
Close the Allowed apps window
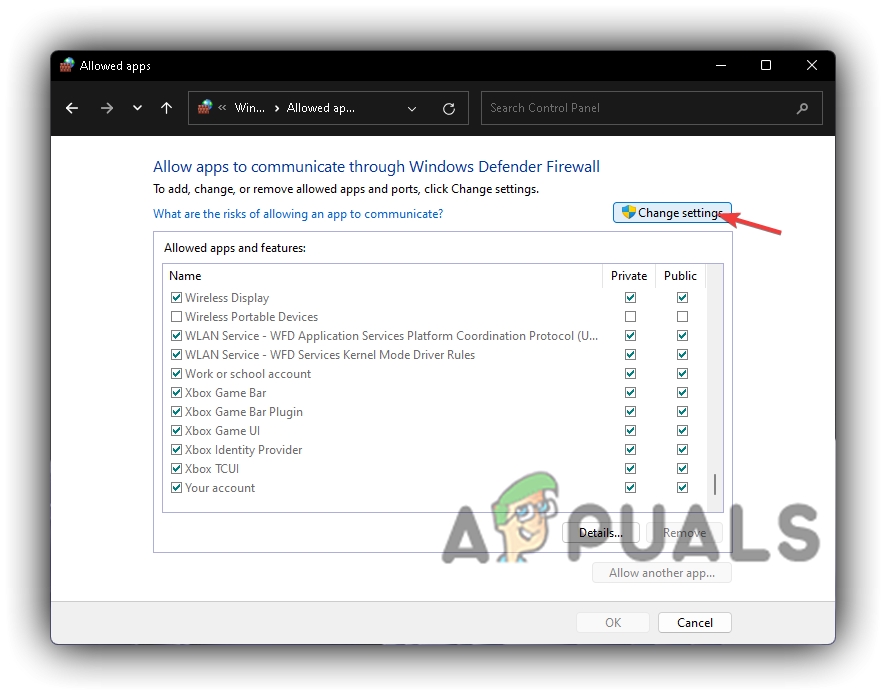[811, 66]
